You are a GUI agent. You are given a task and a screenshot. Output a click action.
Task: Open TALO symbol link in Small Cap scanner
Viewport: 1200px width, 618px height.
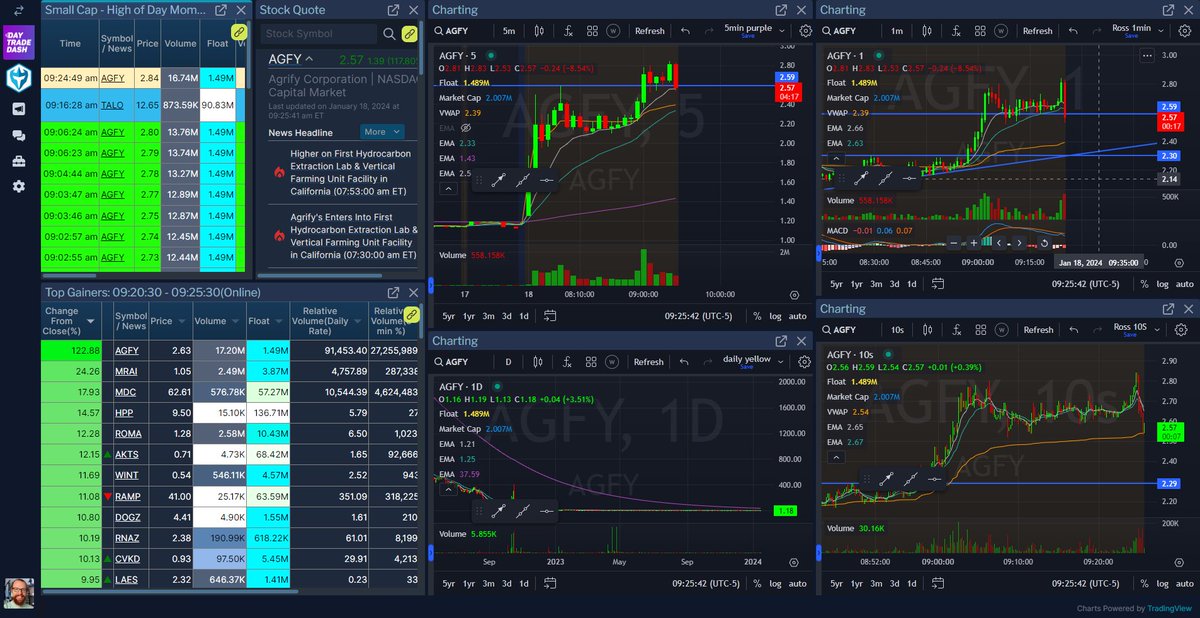(x=113, y=105)
